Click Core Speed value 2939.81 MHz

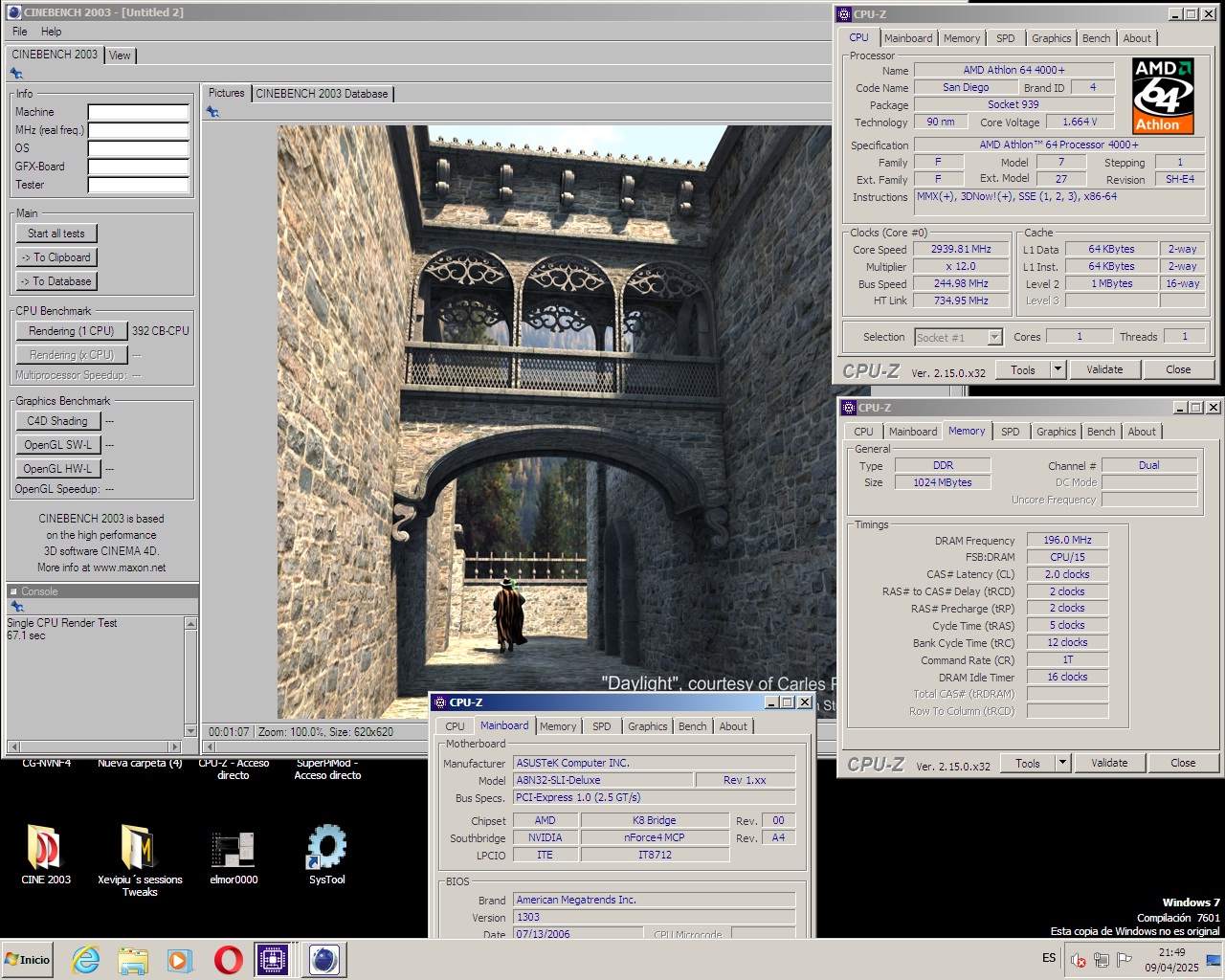click(x=961, y=249)
